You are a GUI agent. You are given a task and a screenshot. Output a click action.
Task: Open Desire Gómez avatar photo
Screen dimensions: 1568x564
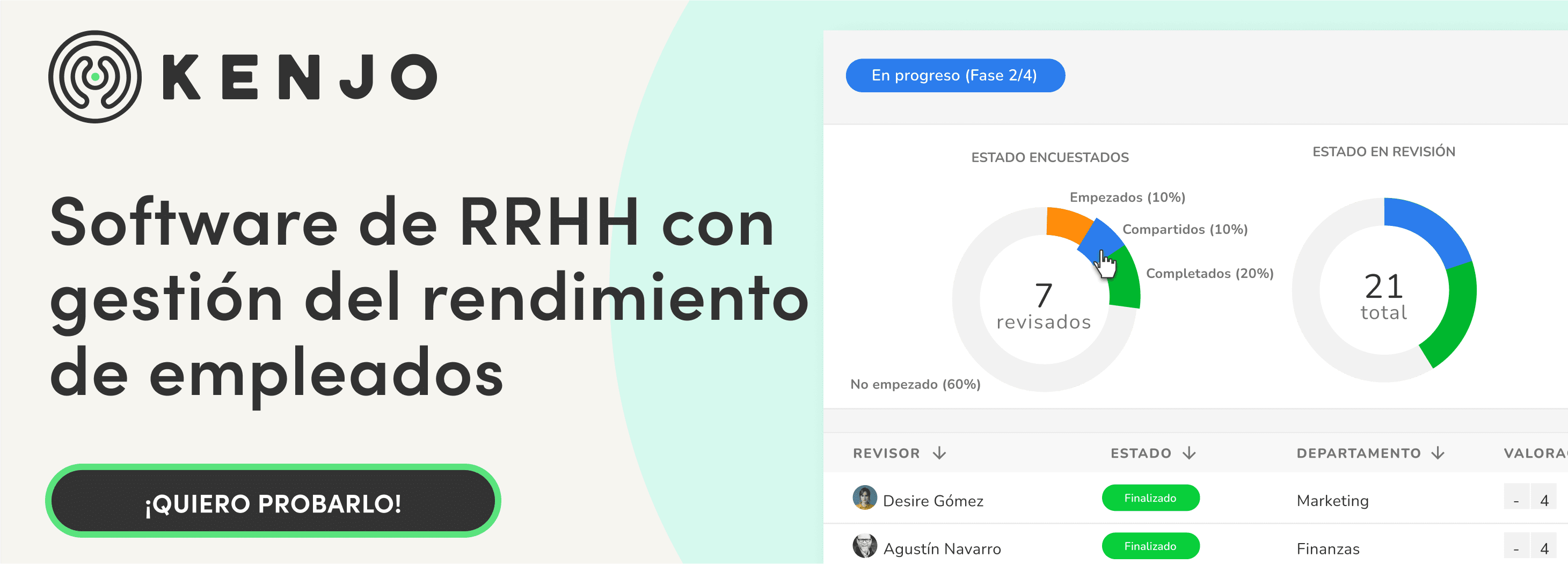pos(864,497)
